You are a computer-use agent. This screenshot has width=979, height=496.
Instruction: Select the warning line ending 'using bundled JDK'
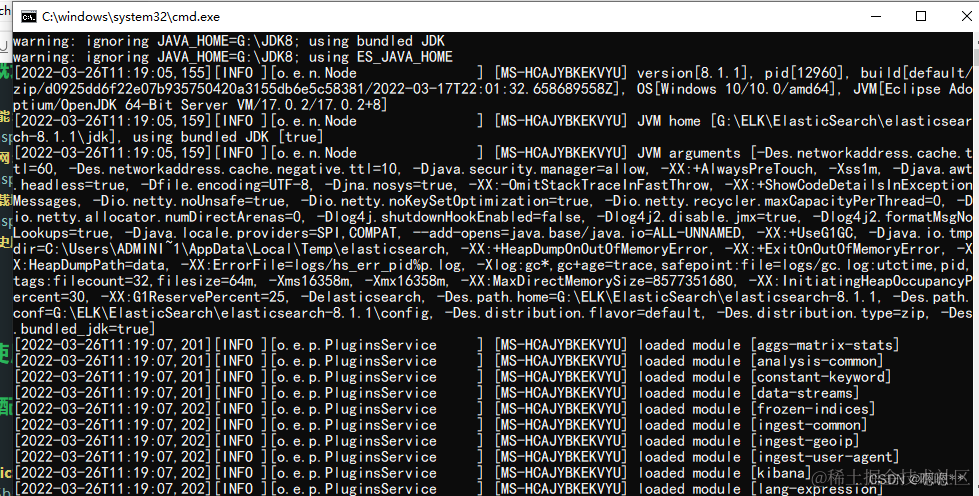tap(229, 41)
